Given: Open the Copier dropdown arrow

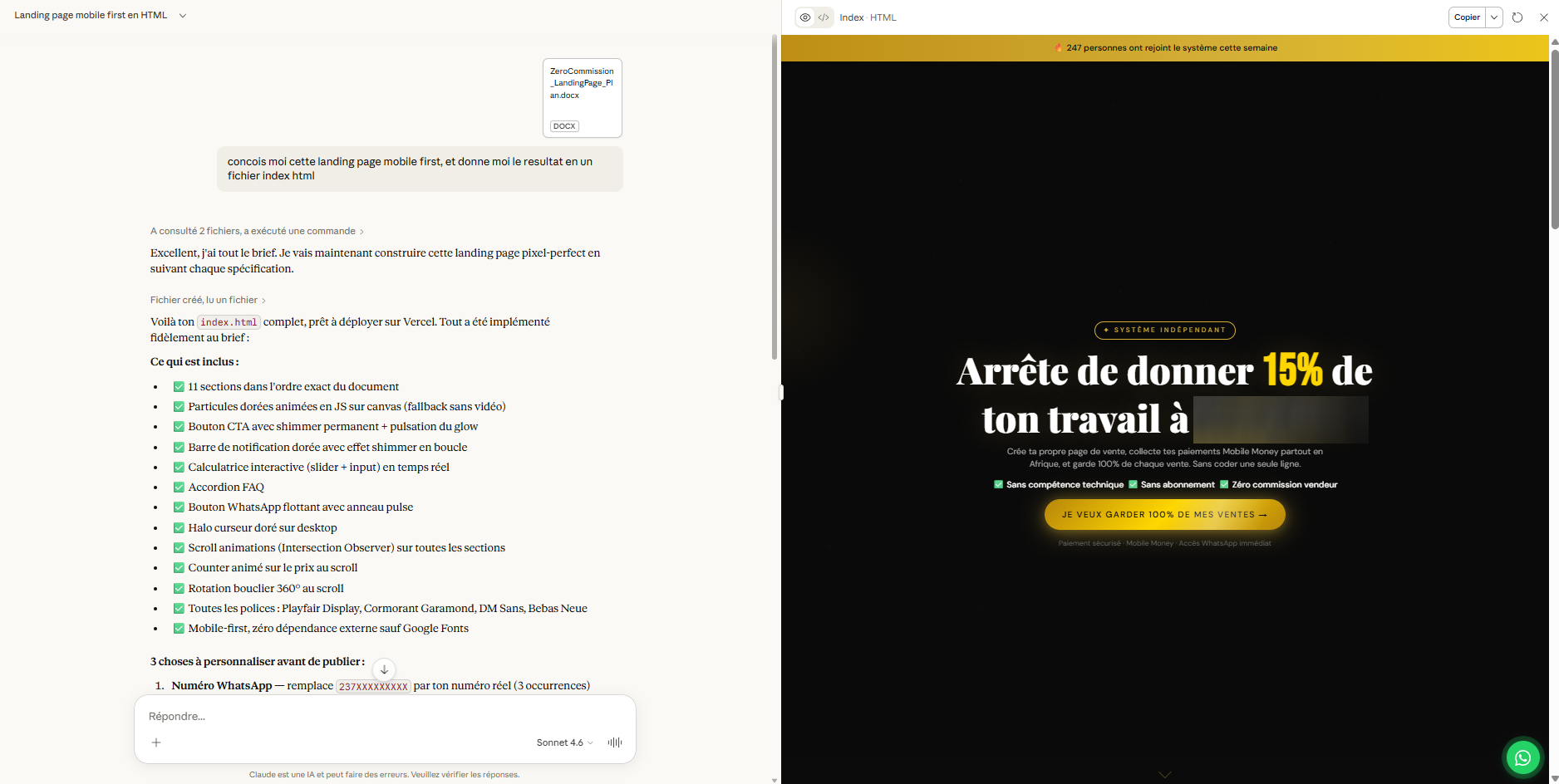Looking at the screenshot, I should pos(1494,17).
